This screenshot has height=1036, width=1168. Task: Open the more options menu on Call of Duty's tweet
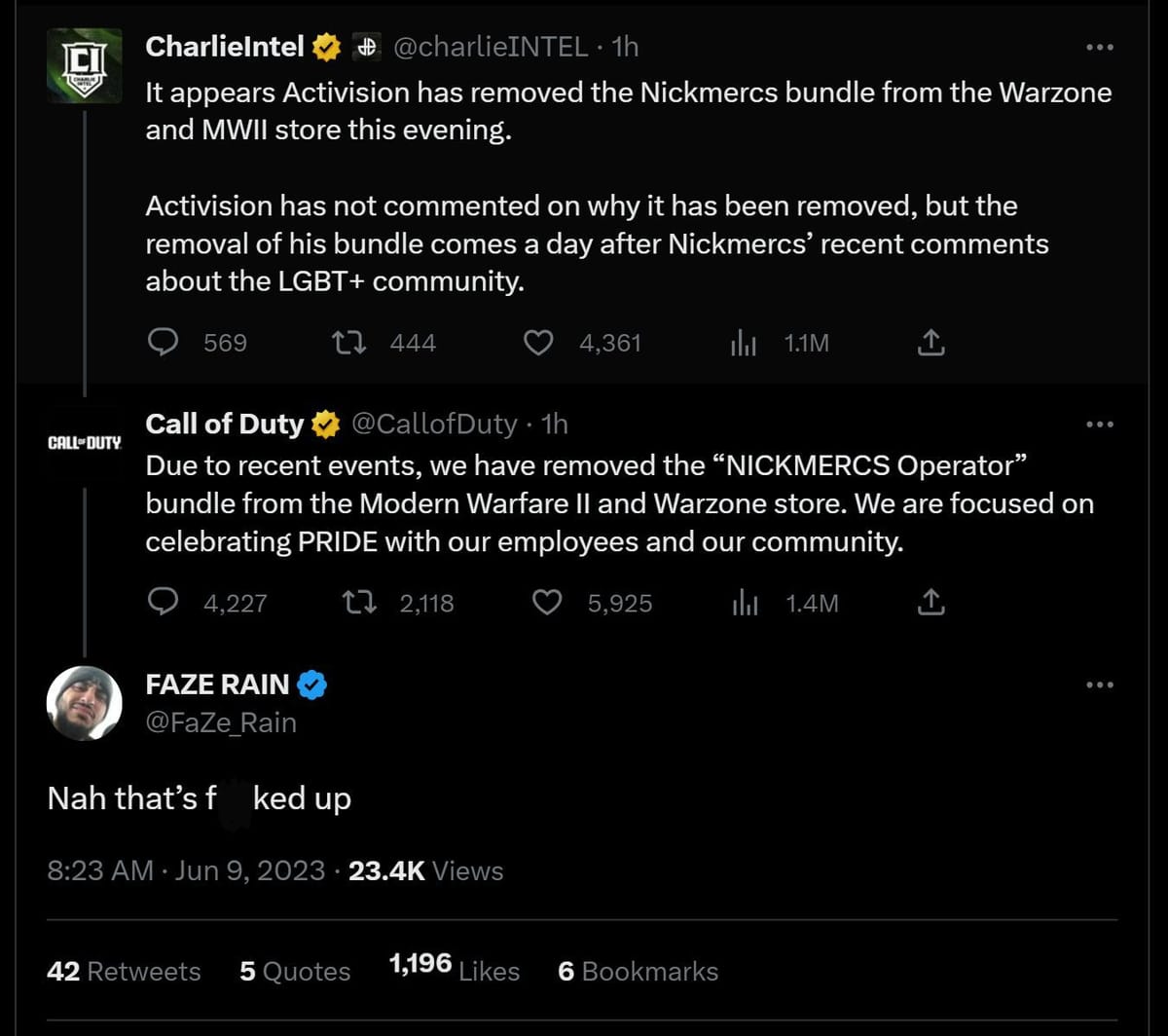(1100, 424)
